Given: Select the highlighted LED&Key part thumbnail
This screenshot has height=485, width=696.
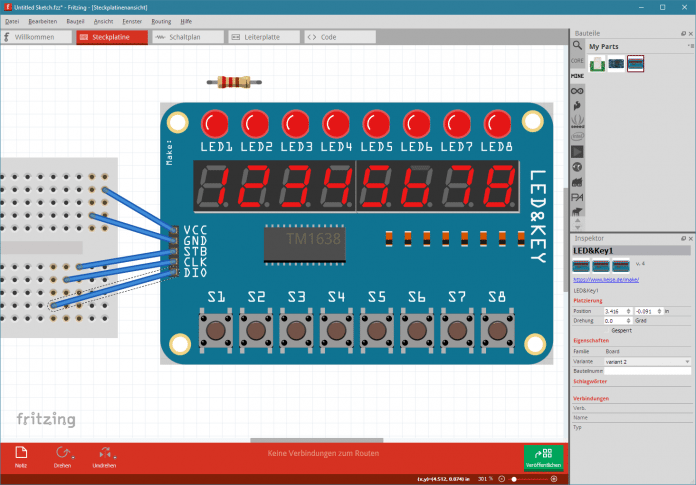Looking at the screenshot, I should (x=636, y=63).
